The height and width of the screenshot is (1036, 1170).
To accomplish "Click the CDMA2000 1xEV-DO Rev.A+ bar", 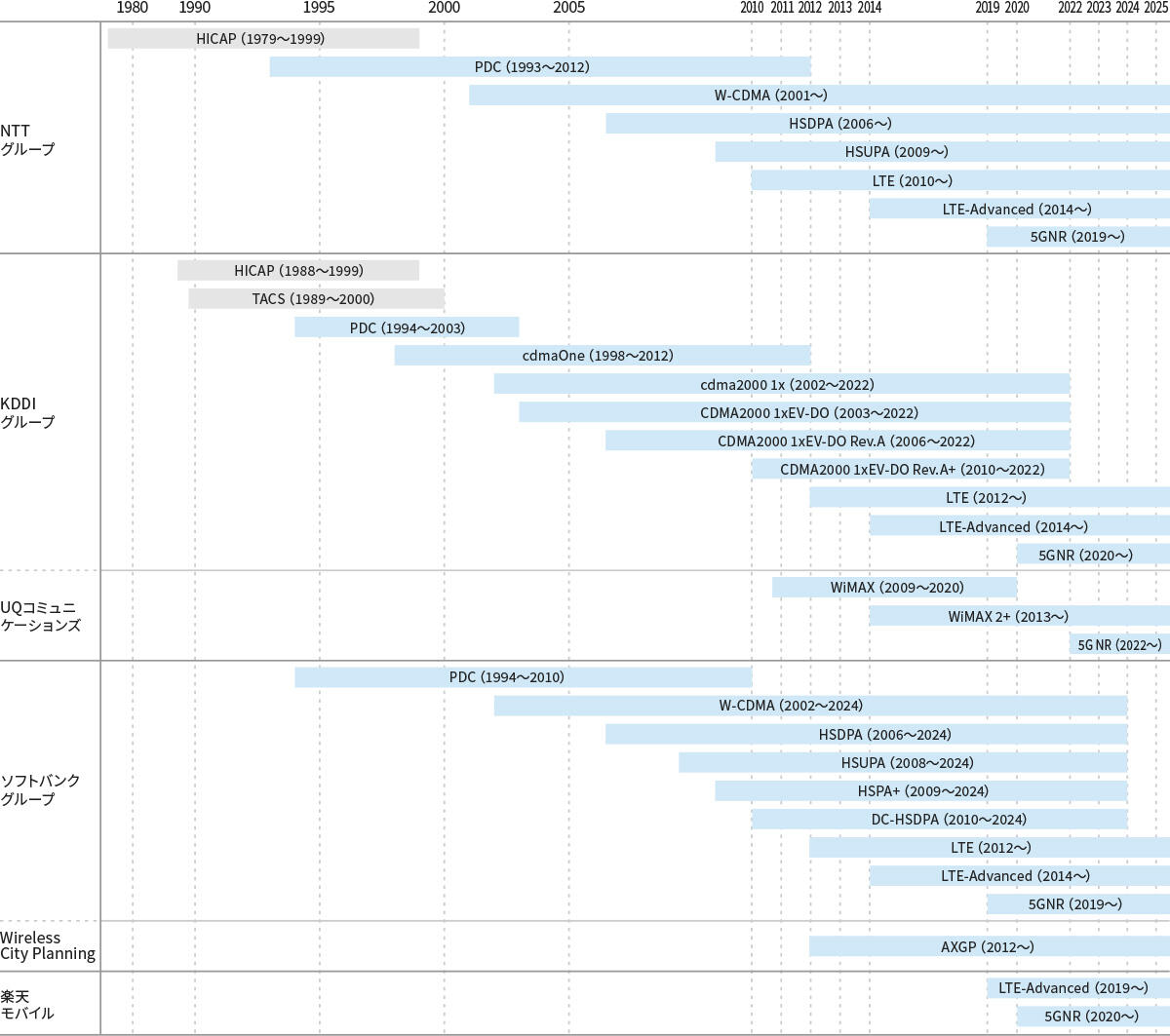I will [911, 470].
